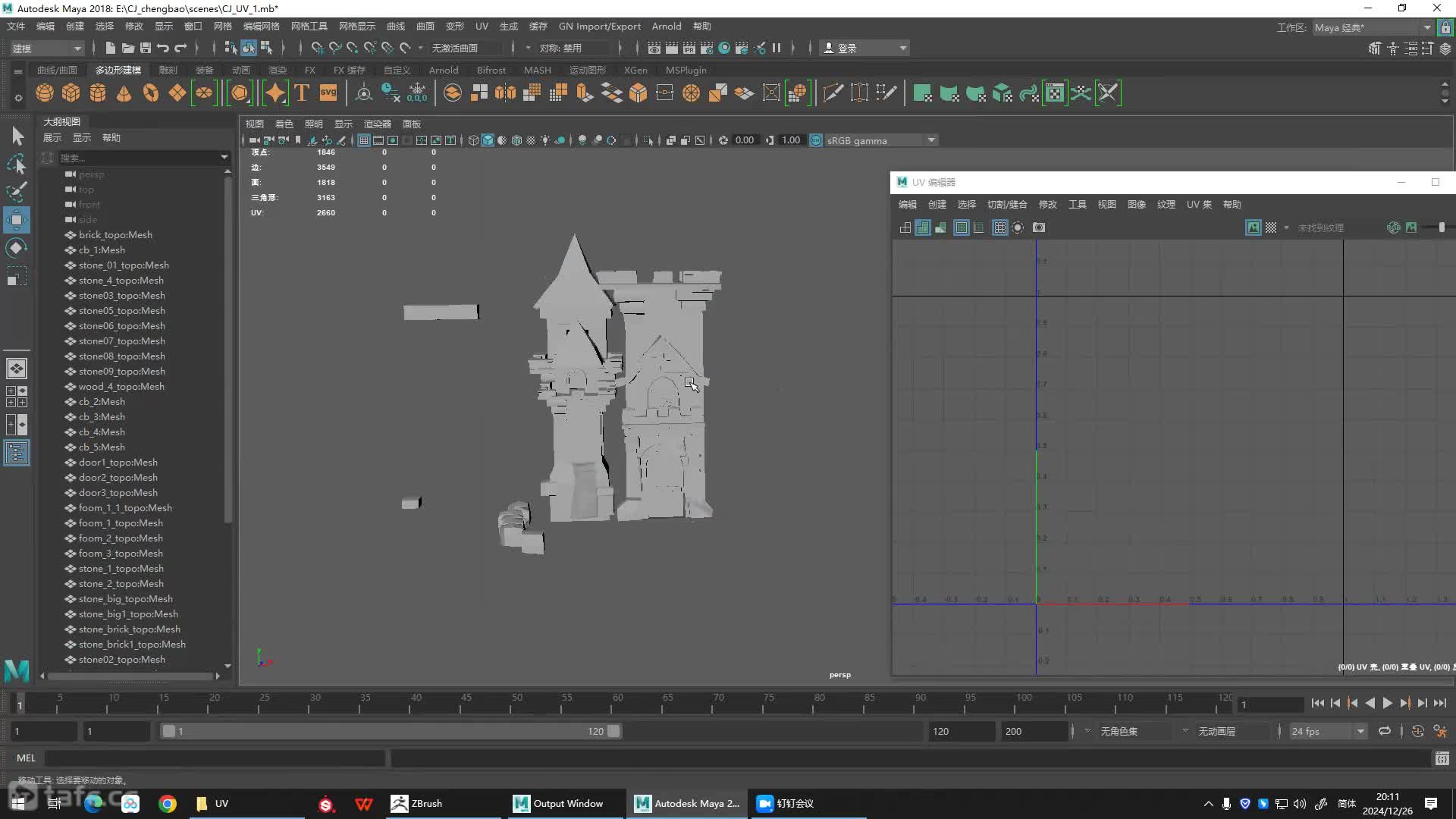Create a polygon cube from the shelf
This screenshot has width=1456, height=819.
(x=71, y=93)
